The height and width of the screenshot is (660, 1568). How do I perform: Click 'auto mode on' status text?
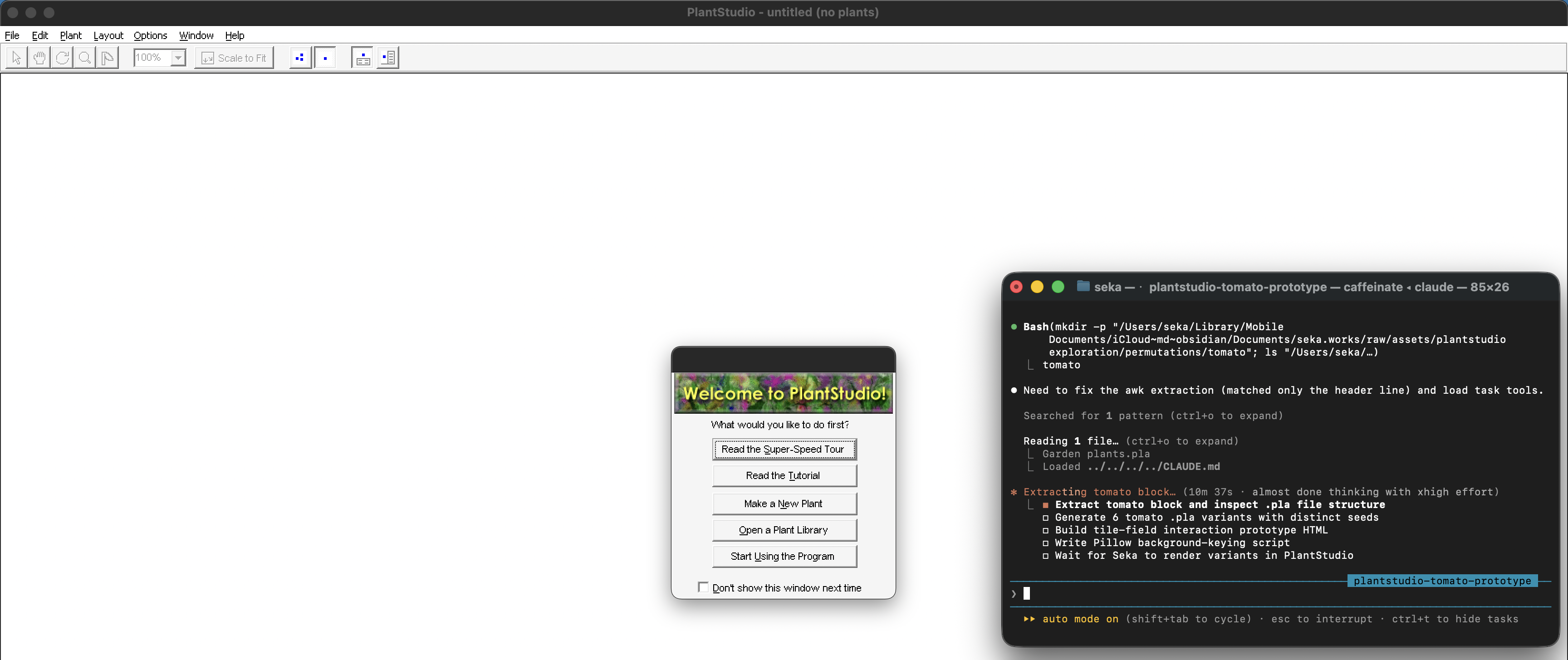(x=1080, y=619)
